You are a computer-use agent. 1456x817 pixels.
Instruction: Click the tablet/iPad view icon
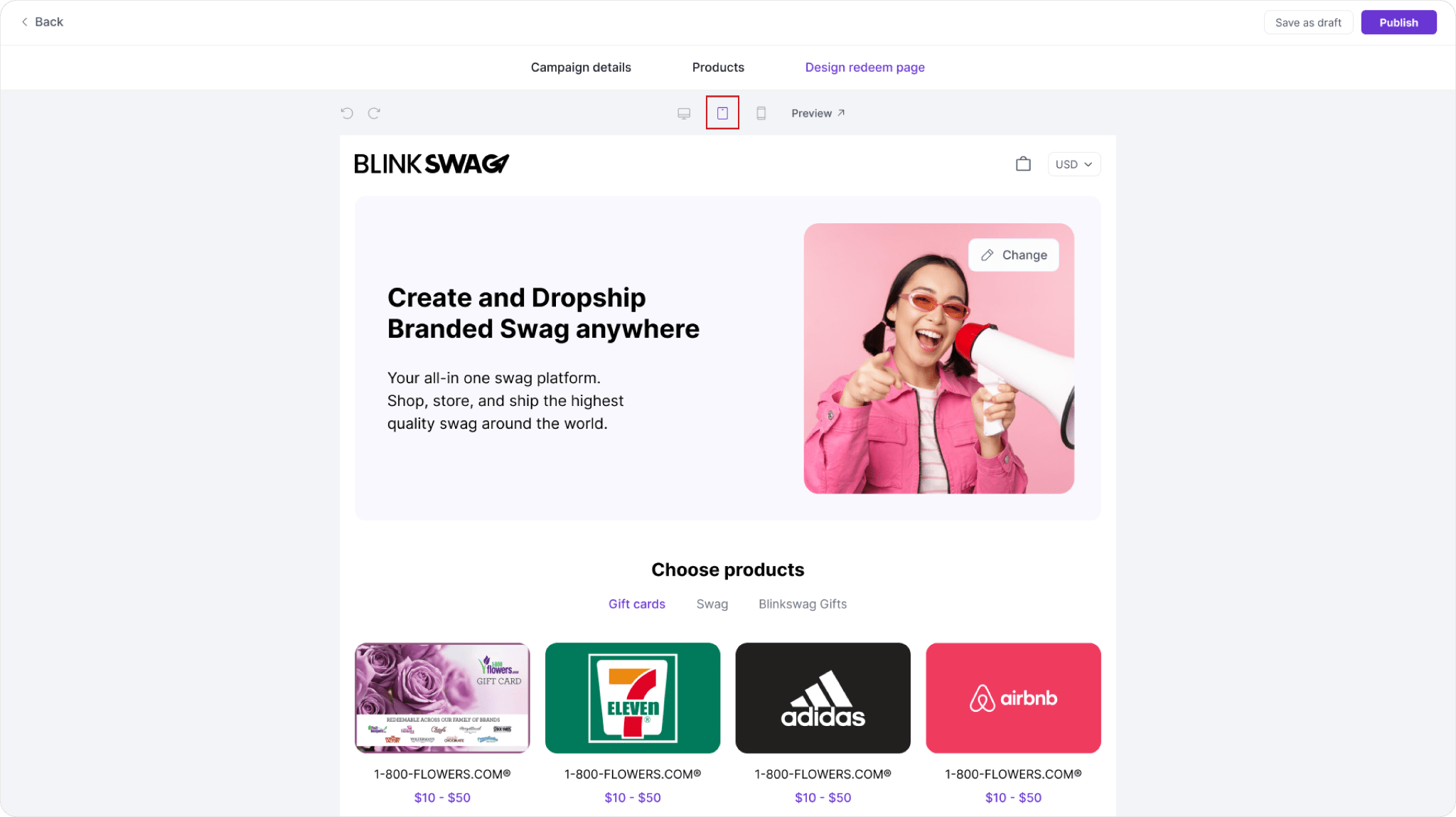(x=723, y=113)
